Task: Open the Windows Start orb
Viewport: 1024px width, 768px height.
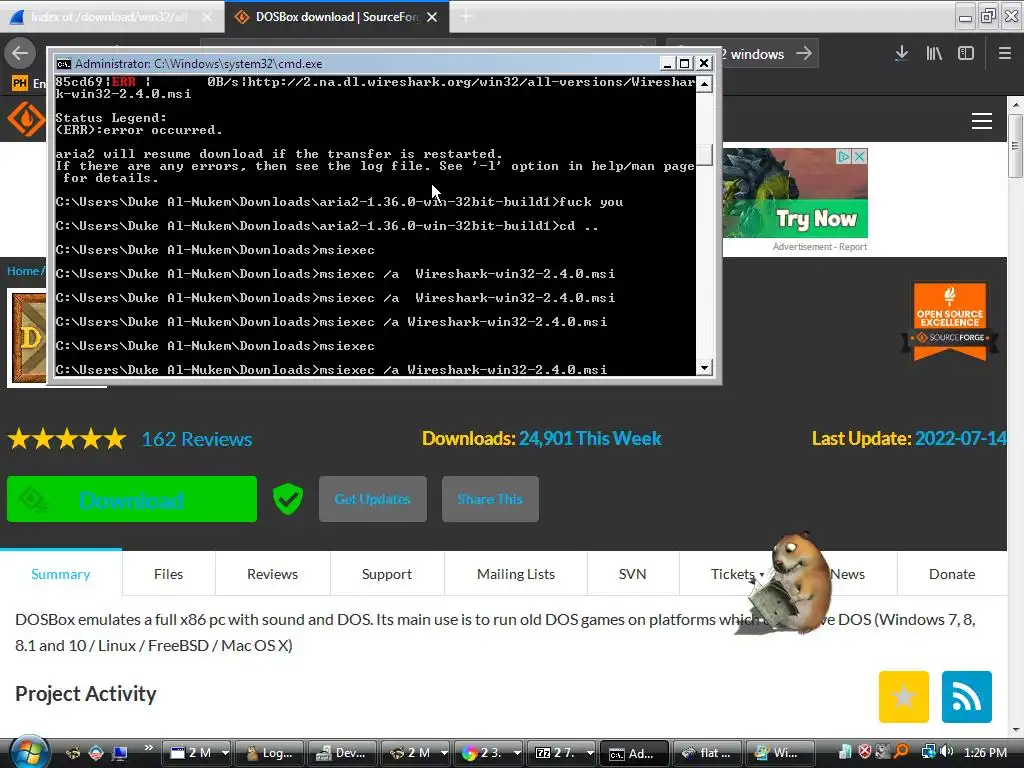Action: click(x=29, y=751)
